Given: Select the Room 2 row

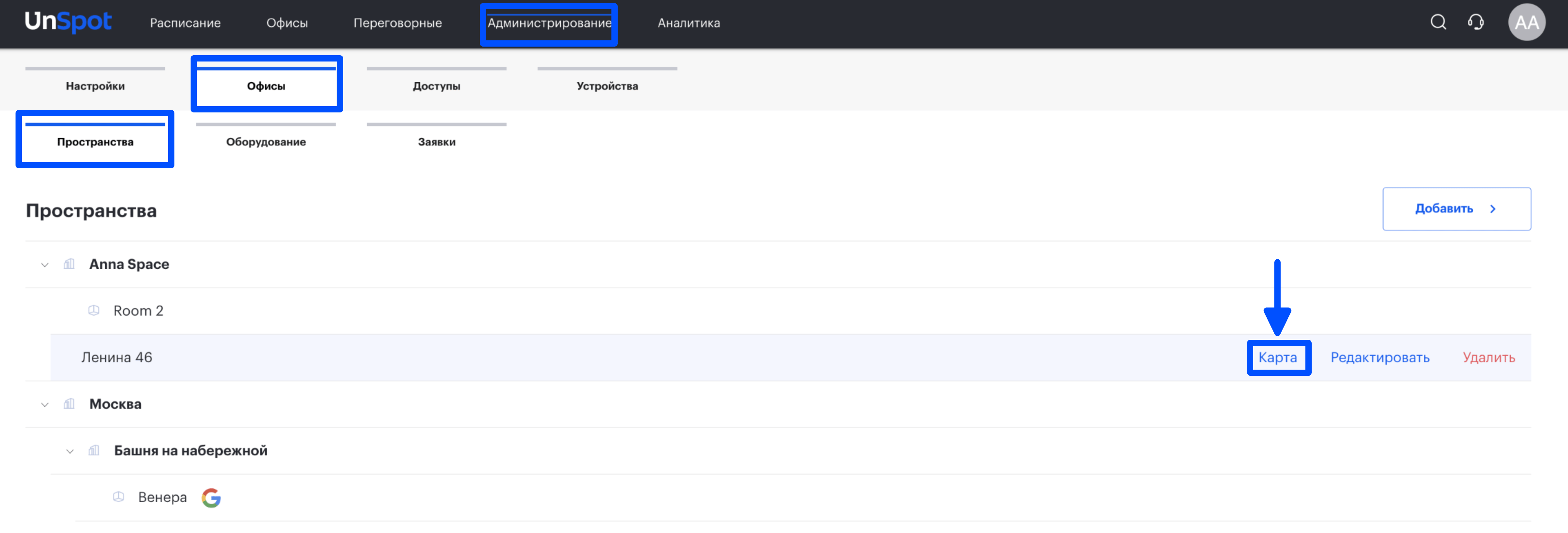Looking at the screenshot, I should [x=791, y=311].
